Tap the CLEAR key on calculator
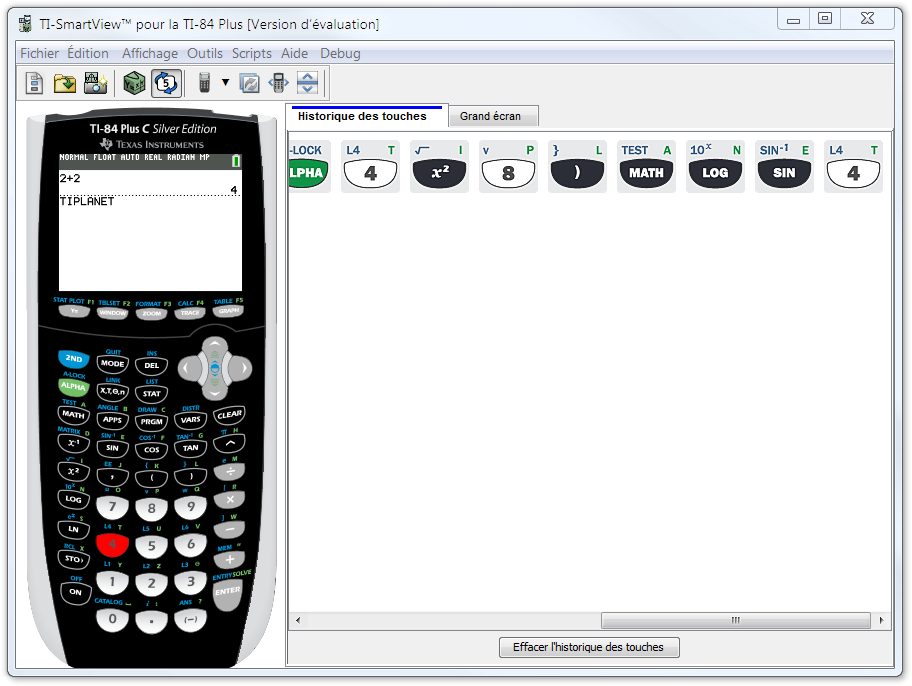 229,415
